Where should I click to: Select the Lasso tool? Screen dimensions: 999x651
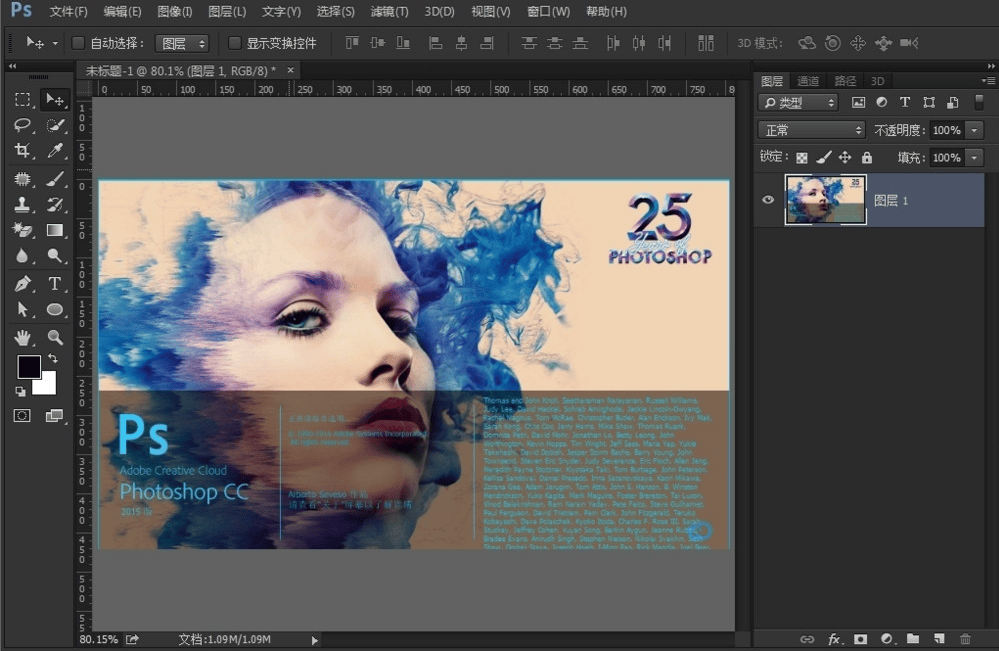tap(22, 125)
